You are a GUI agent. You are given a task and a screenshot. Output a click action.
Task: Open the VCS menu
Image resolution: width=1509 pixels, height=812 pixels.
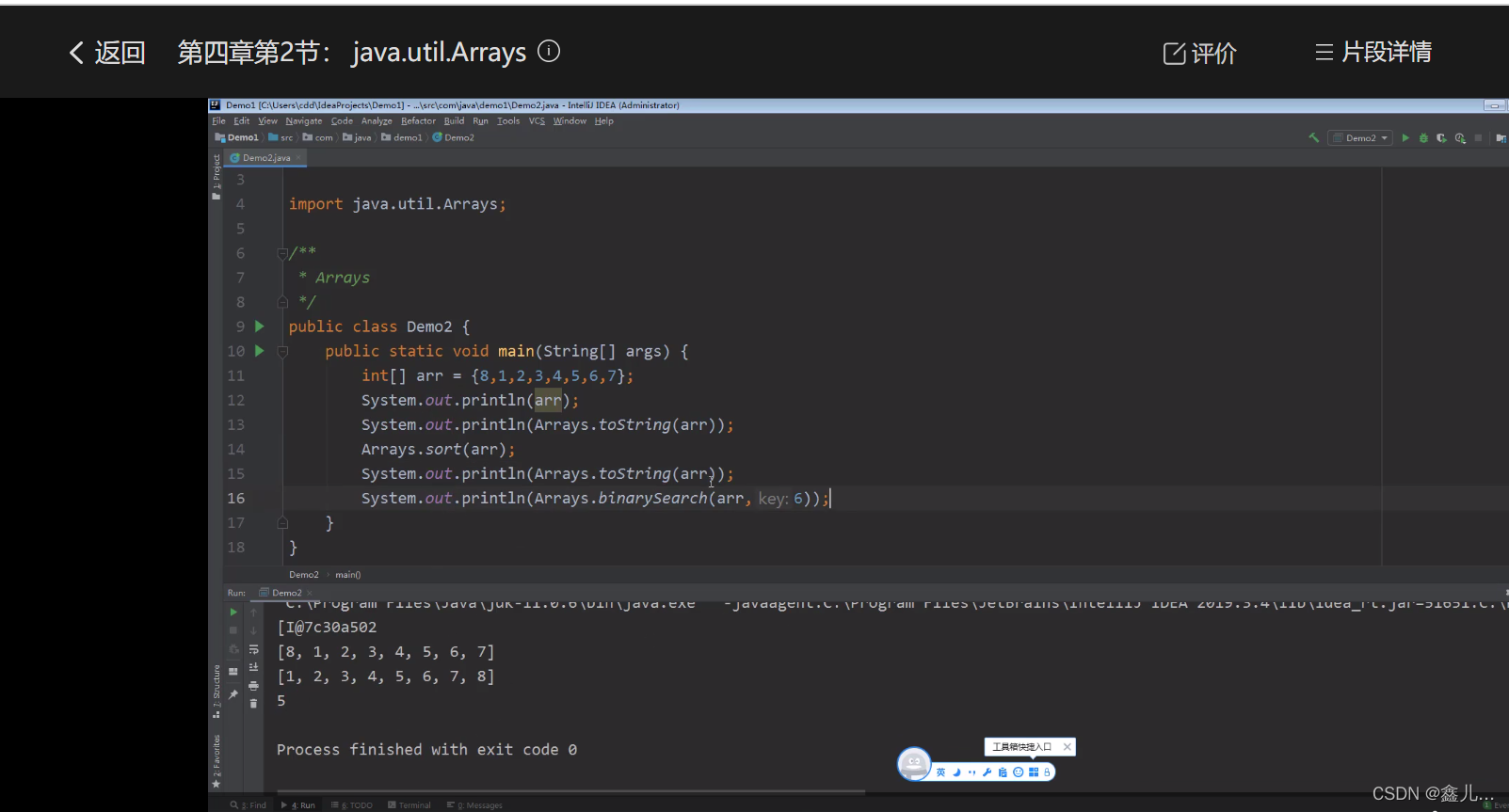[537, 121]
